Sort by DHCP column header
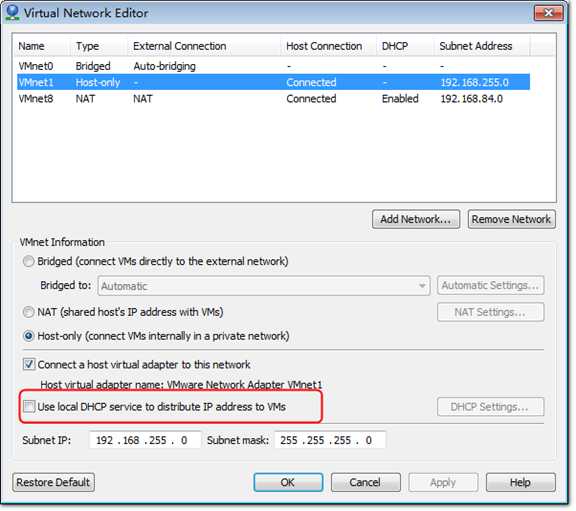This screenshot has width=576, height=511. [x=405, y=46]
